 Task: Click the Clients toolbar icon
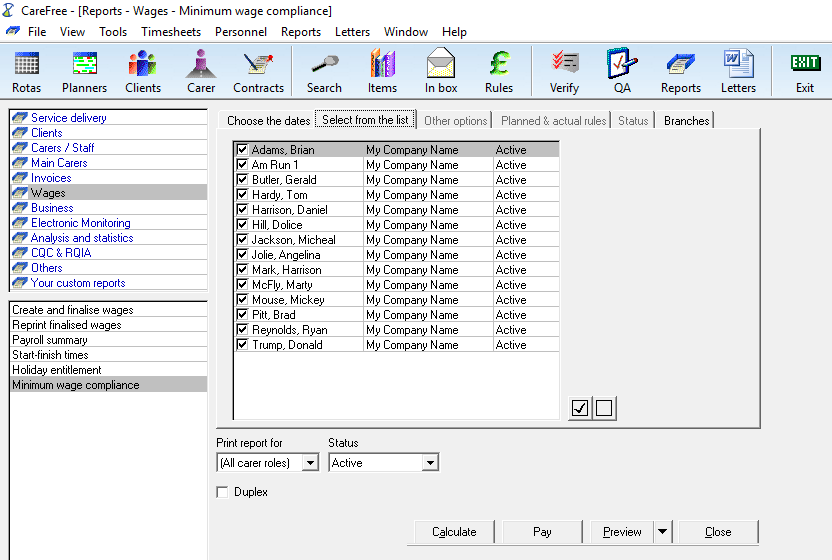coord(143,70)
